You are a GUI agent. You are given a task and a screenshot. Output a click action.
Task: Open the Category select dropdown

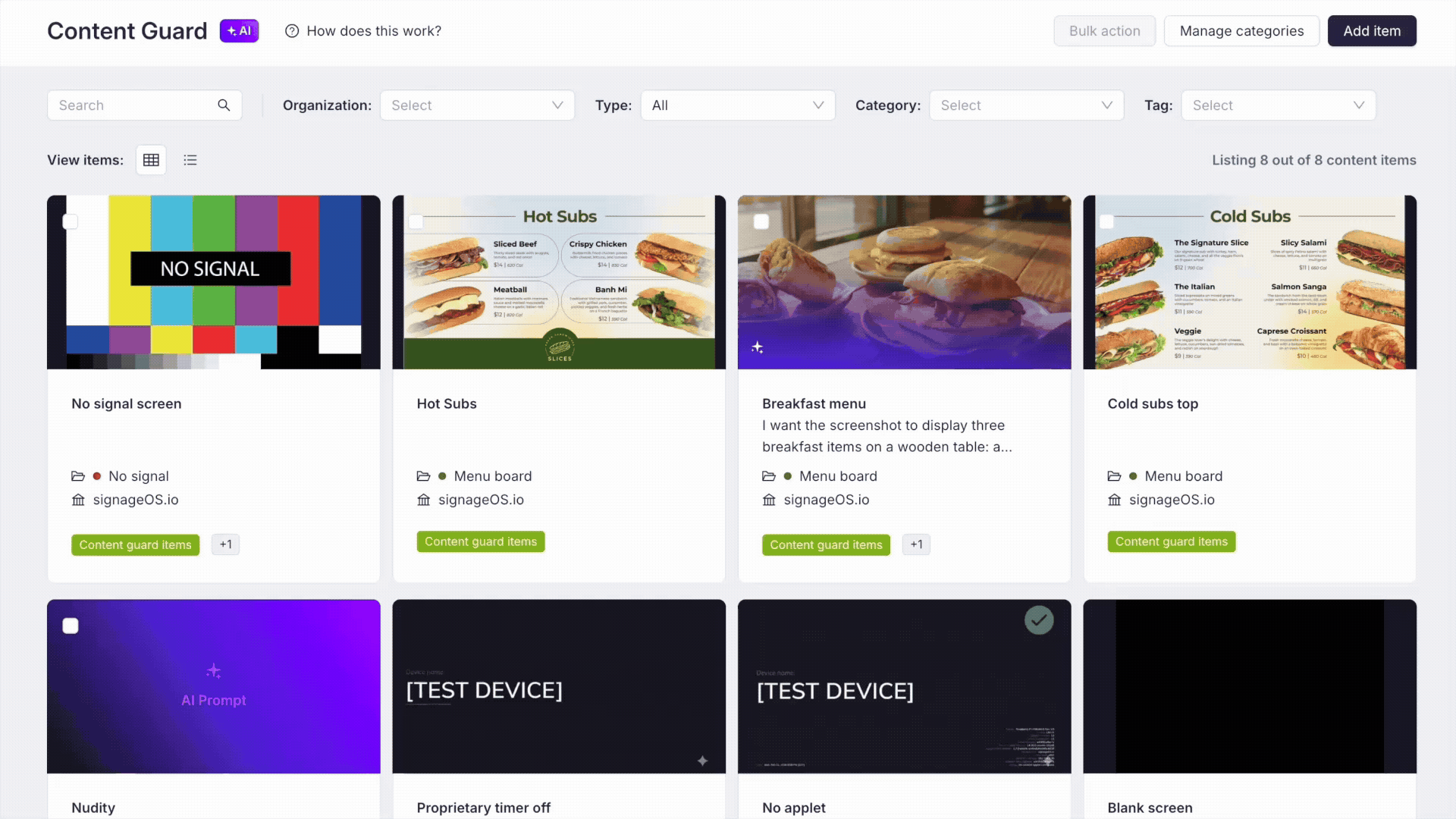(1026, 105)
